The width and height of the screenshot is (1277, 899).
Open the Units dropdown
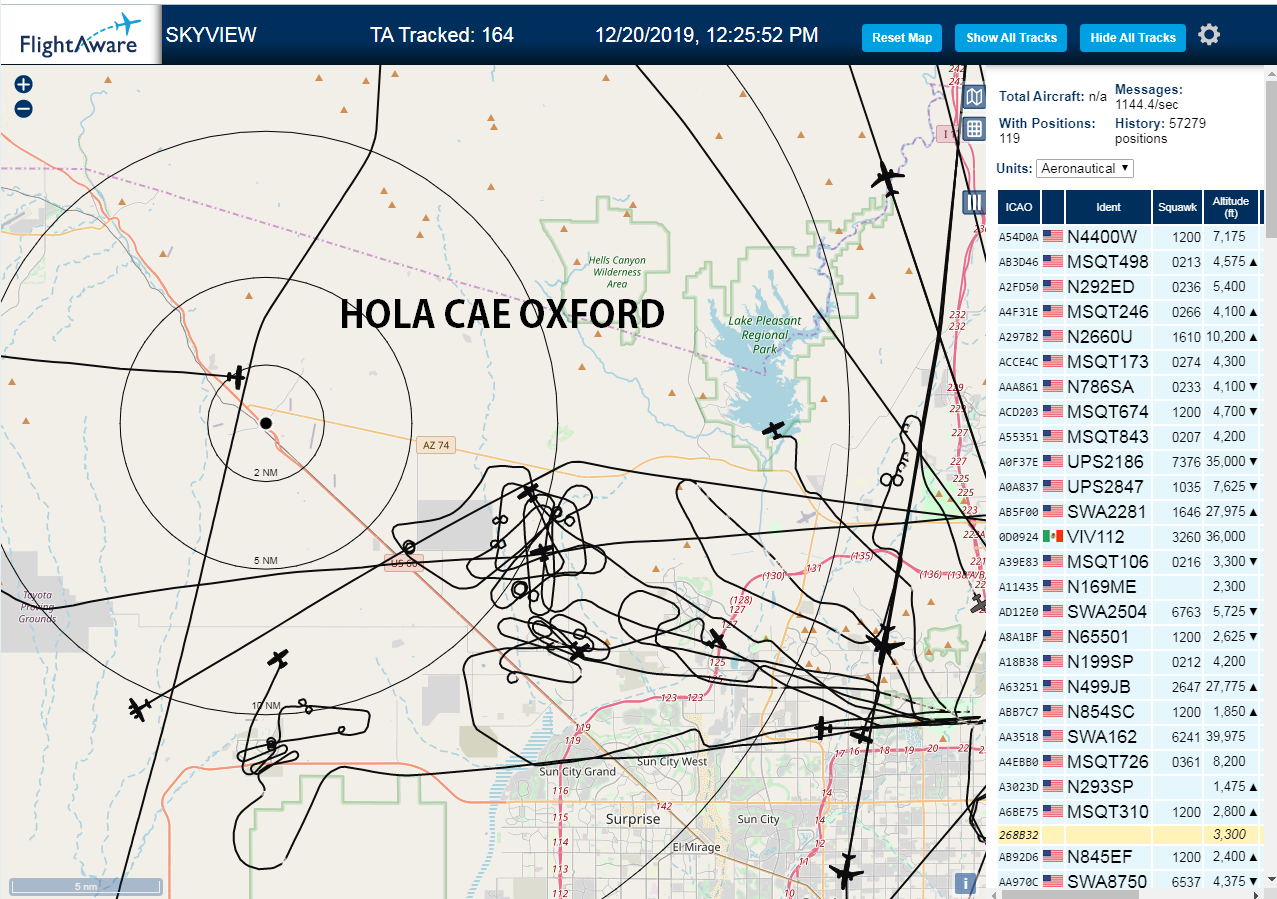pos(1085,168)
